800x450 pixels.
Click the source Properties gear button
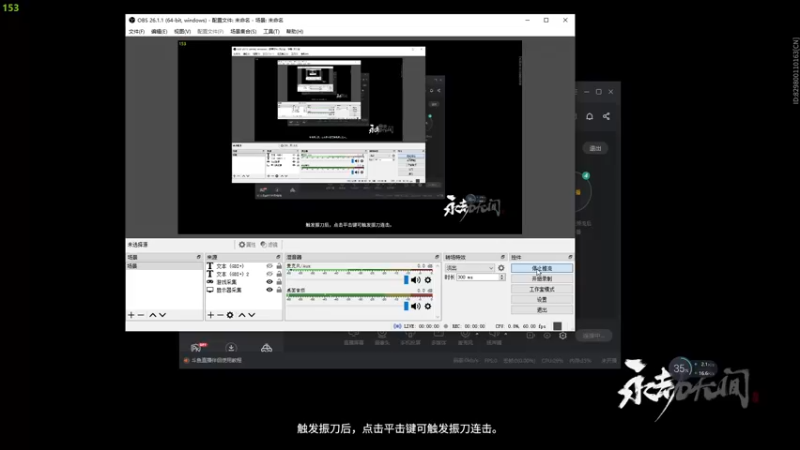247,245
